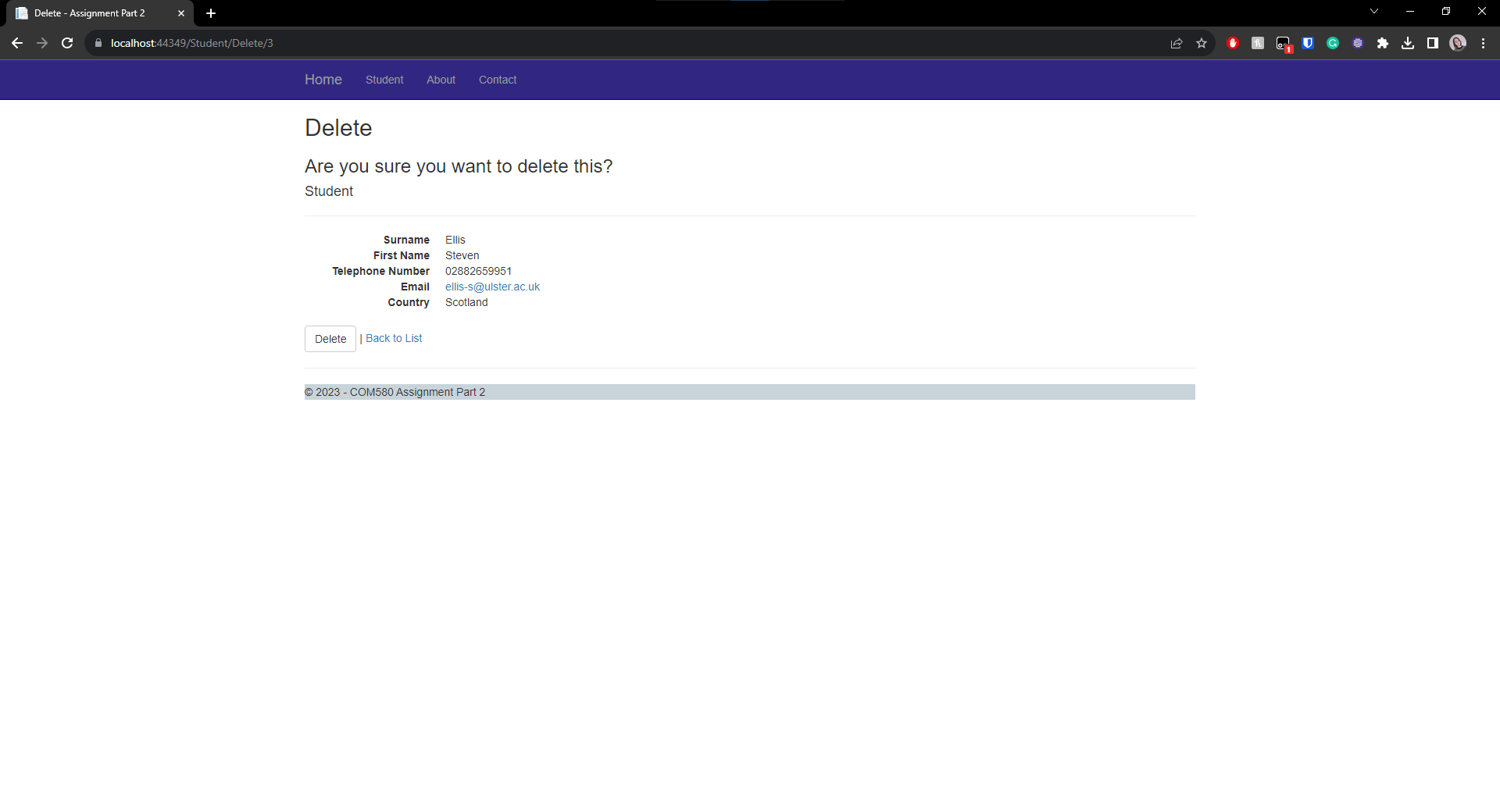Email ellis-s@ulster.ac.uk via the link
The width and height of the screenshot is (1500, 812).
tap(492, 287)
